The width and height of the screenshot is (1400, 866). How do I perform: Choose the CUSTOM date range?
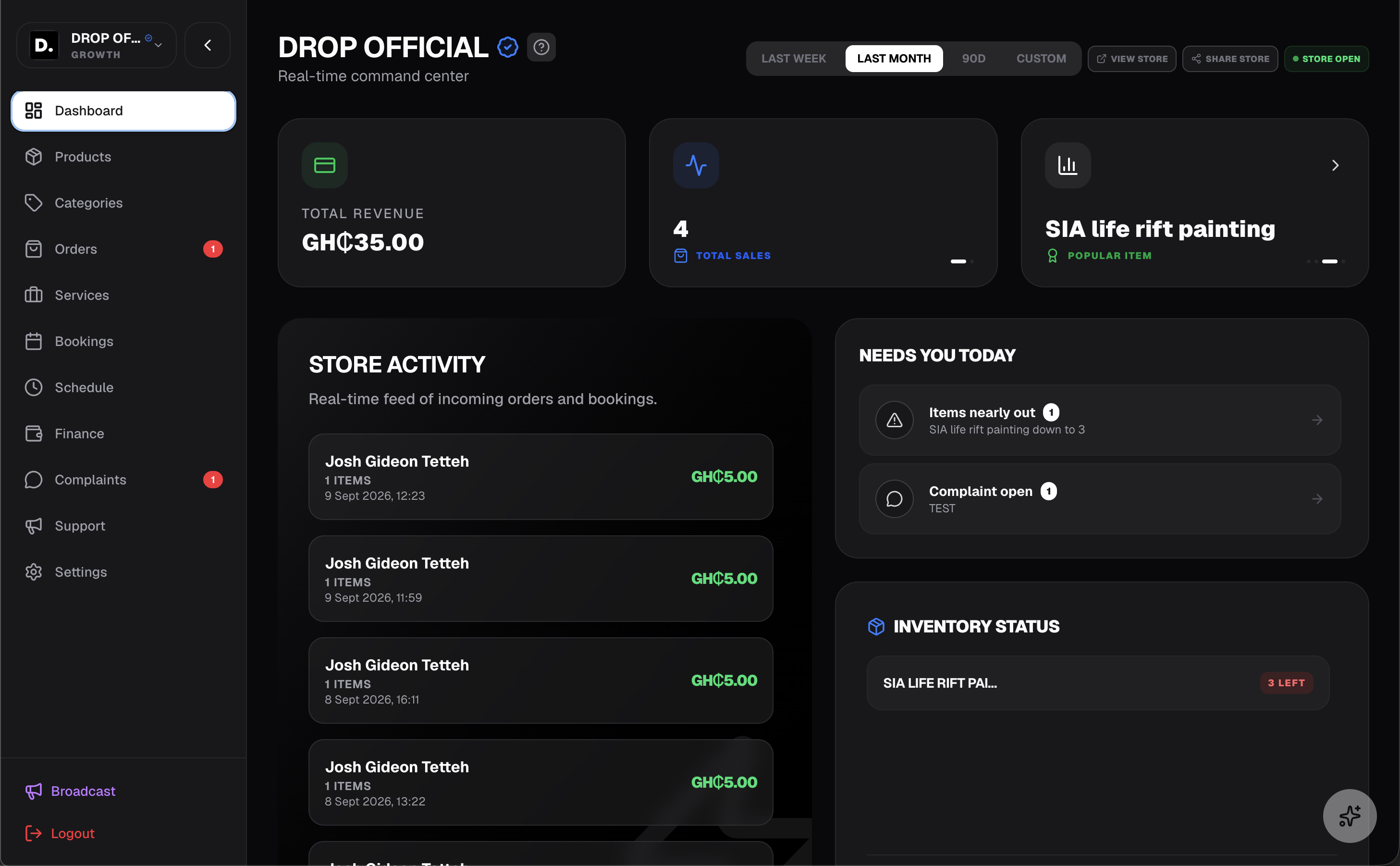1041,59
